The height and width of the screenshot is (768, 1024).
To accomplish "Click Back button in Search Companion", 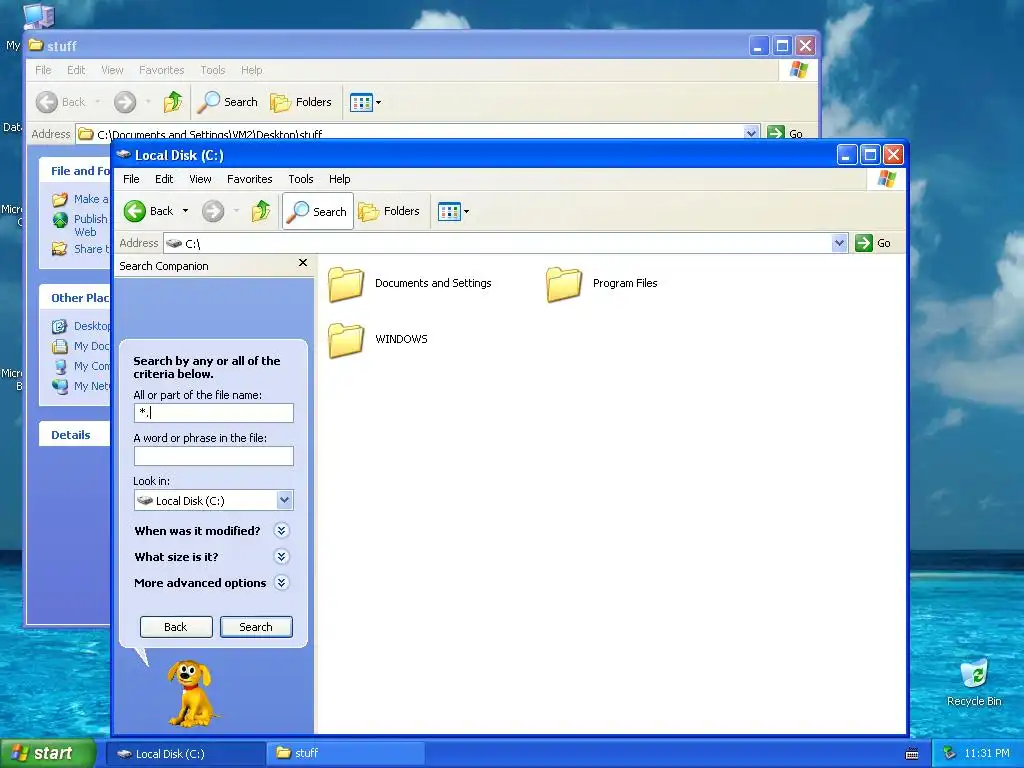I will tap(176, 627).
